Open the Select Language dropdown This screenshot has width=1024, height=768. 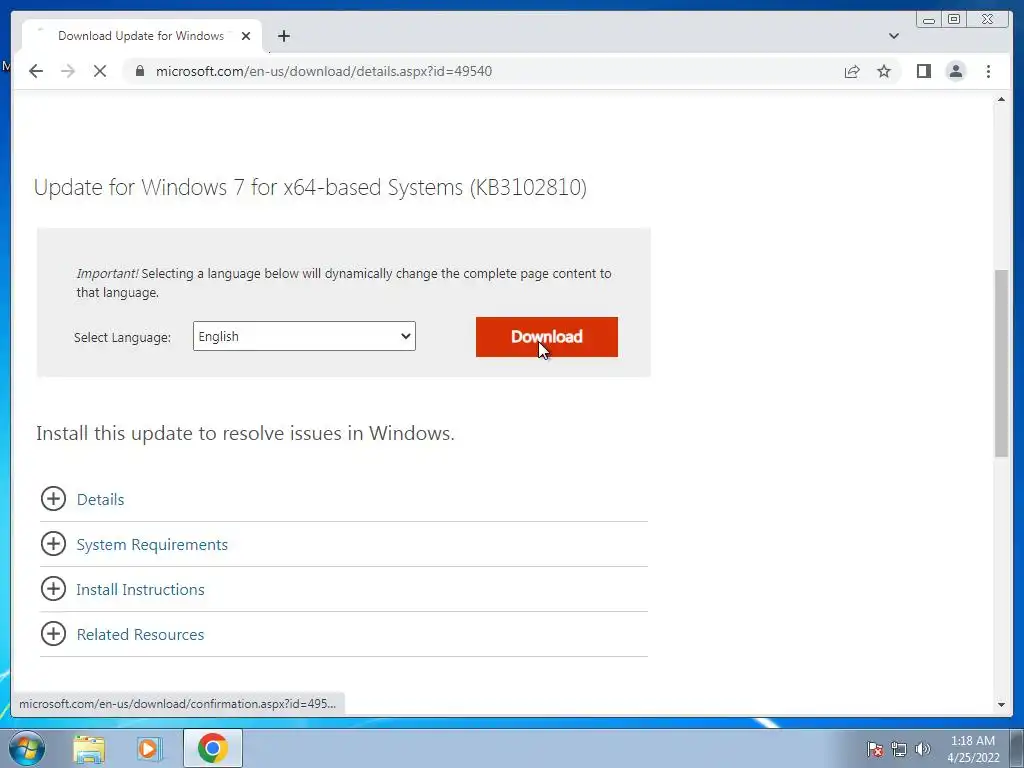(x=304, y=336)
